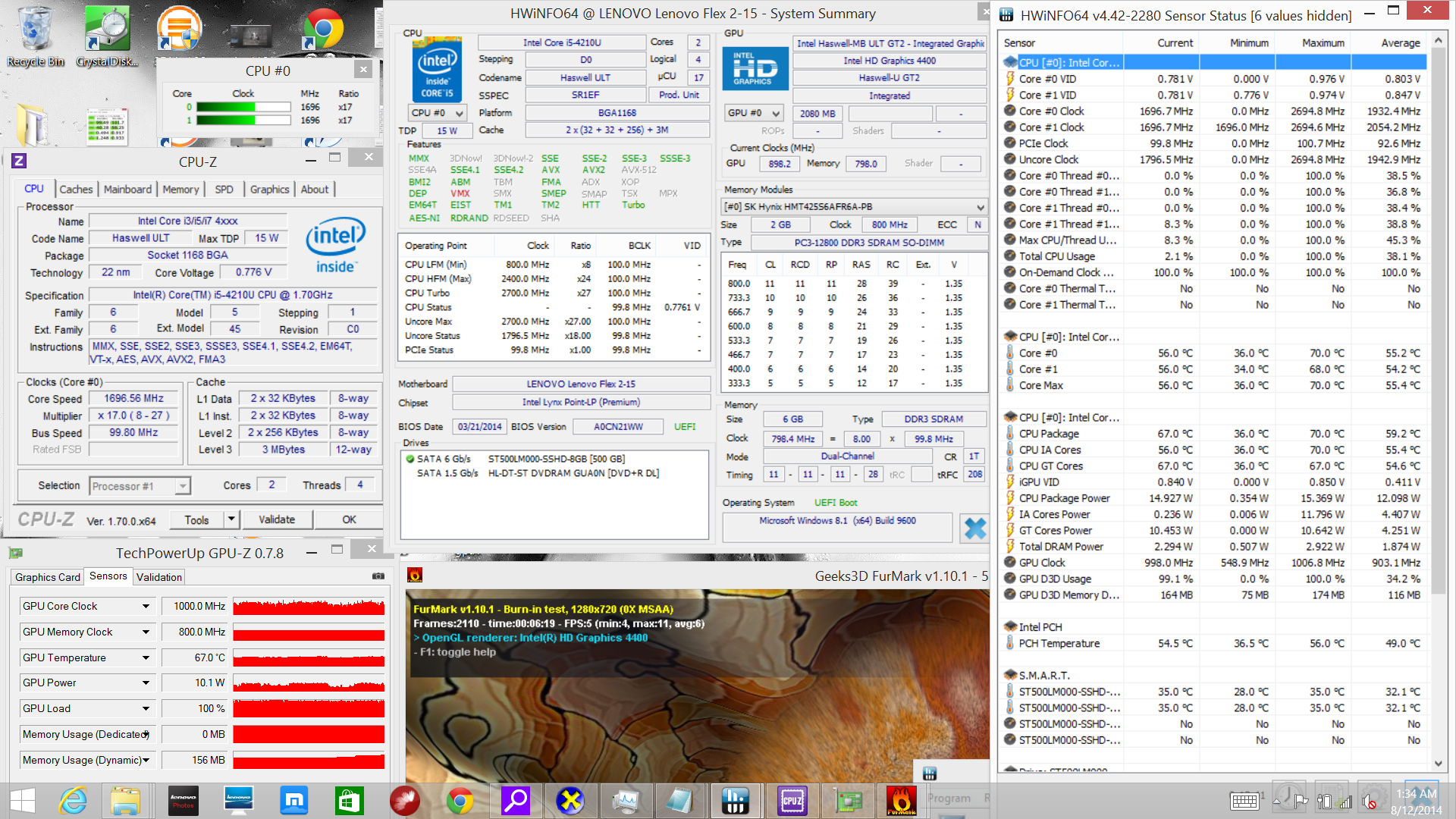The width and height of the screenshot is (1456, 819).
Task: Click the Intel HD Graphics logo
Action: (754, 68)
